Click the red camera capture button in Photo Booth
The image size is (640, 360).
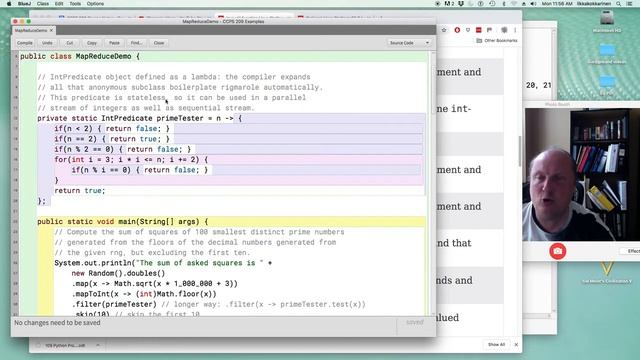point(558,251)
